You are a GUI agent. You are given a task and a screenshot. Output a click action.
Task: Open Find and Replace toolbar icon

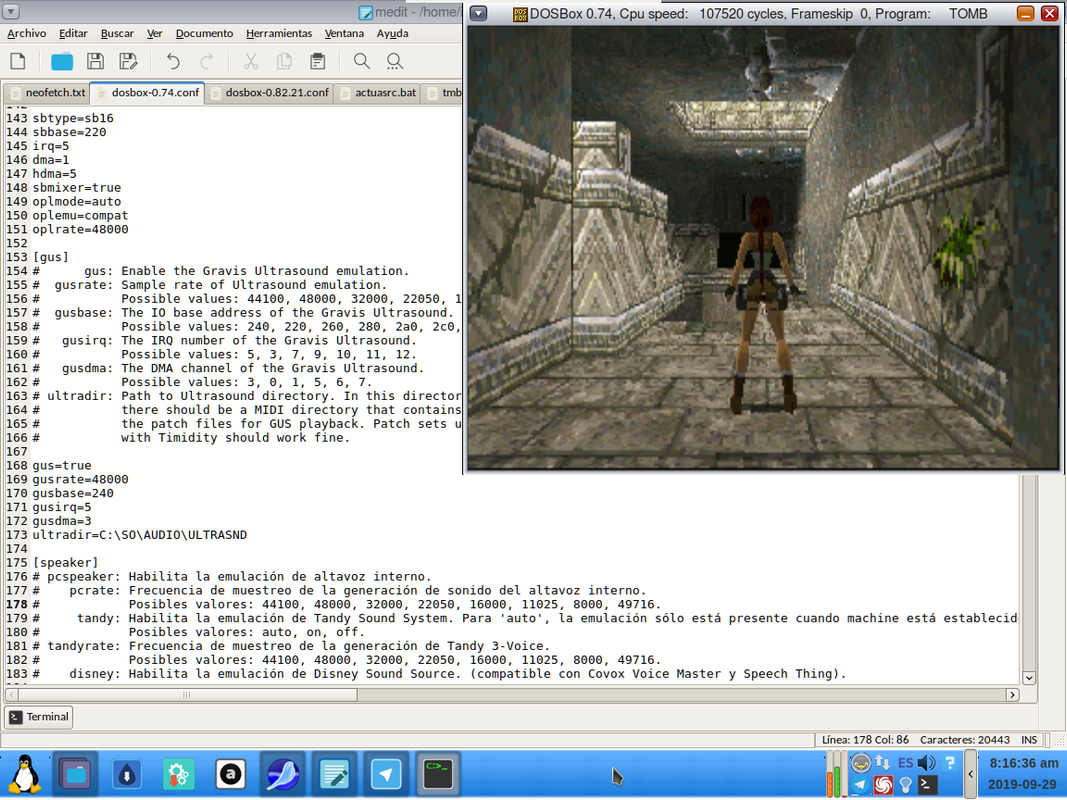(395, 62)
